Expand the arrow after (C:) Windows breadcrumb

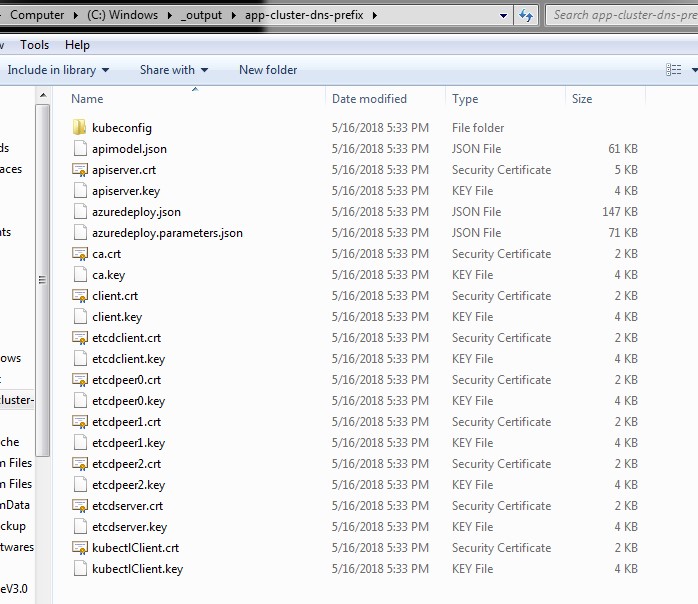click(170, 16)
